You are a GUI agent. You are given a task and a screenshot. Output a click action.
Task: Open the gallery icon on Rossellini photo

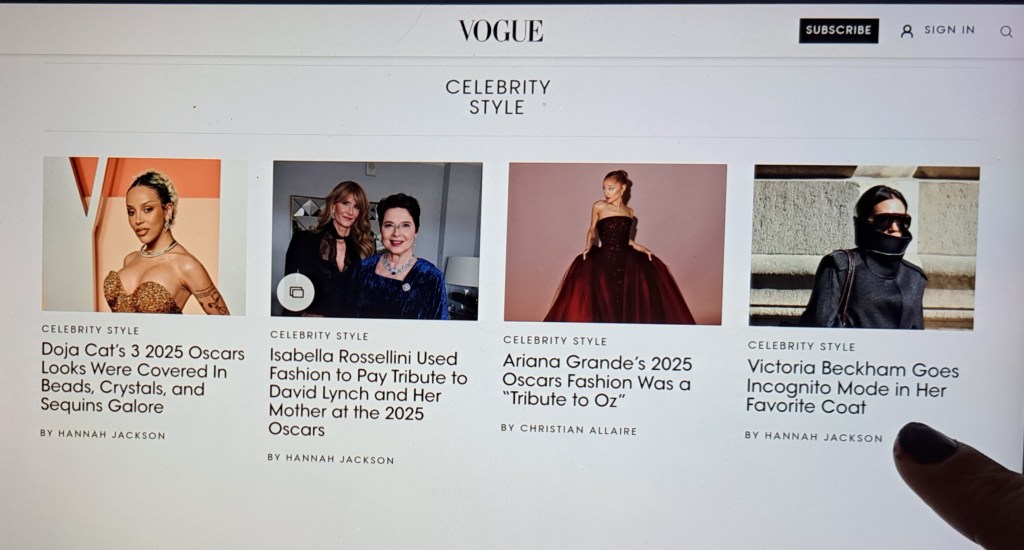click(x=296, y=292)
